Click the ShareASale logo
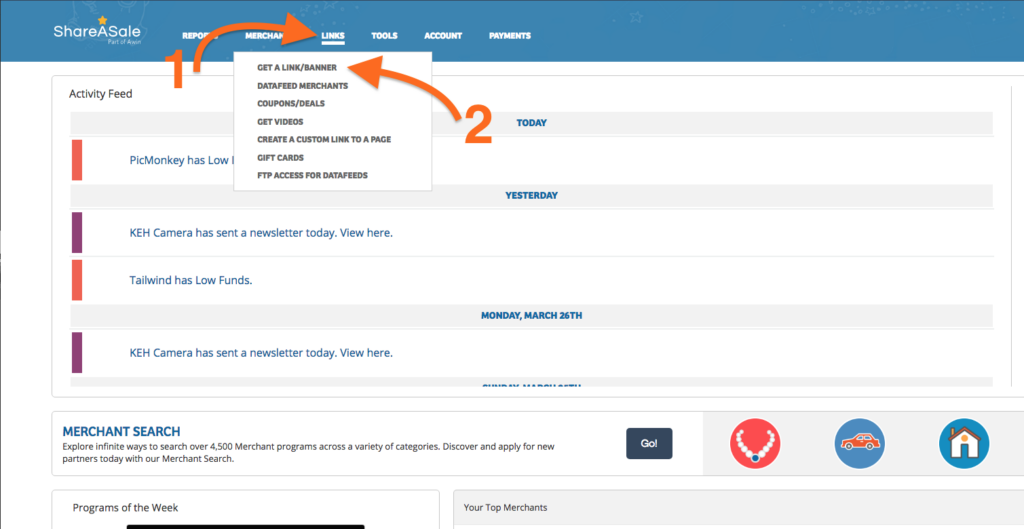The width and height of the screenshot is (1024, 529). (x=97, y=31)
